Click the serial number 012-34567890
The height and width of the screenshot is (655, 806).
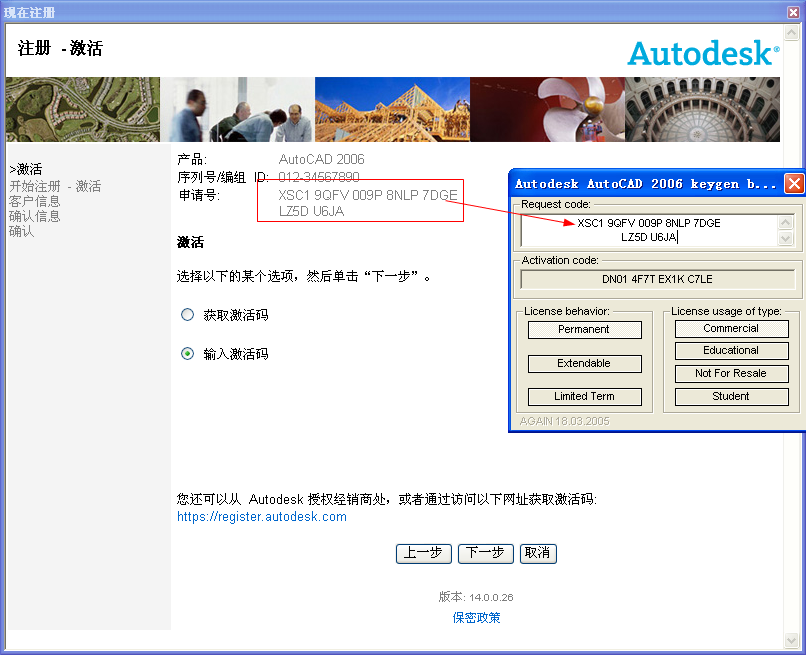click(319, 177)
